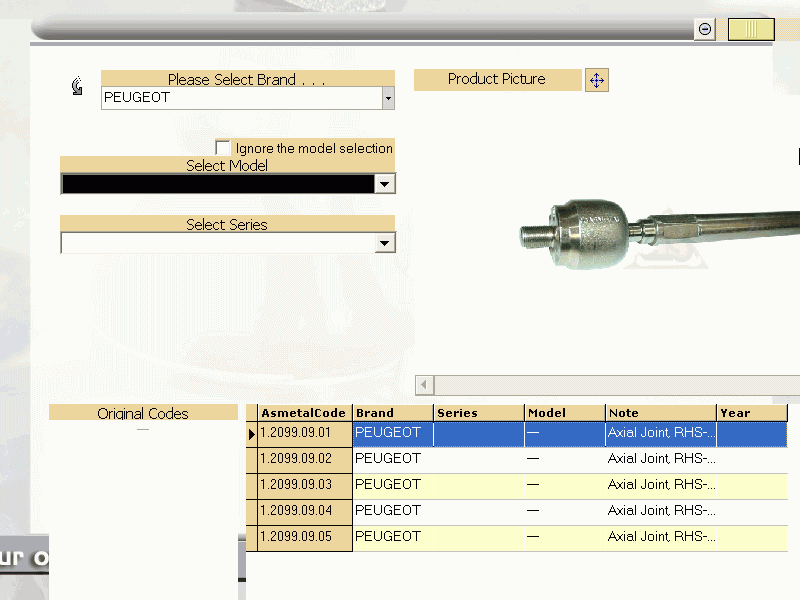Screen dimensions: 800x600
Task: Click the Brand column header
Action: tap(378, 412)
